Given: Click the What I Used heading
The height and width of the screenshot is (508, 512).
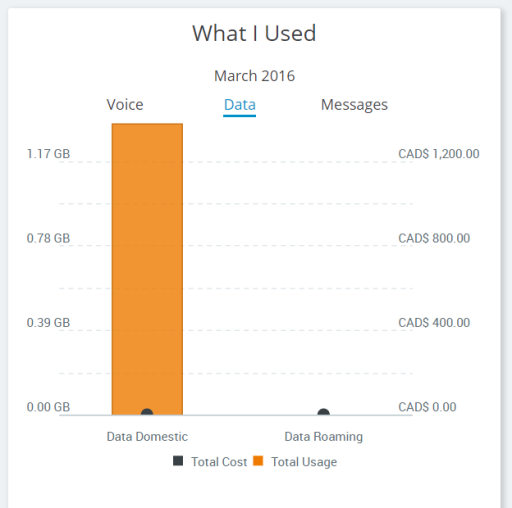Looking at the screenshot, I should tap(254, 33).
